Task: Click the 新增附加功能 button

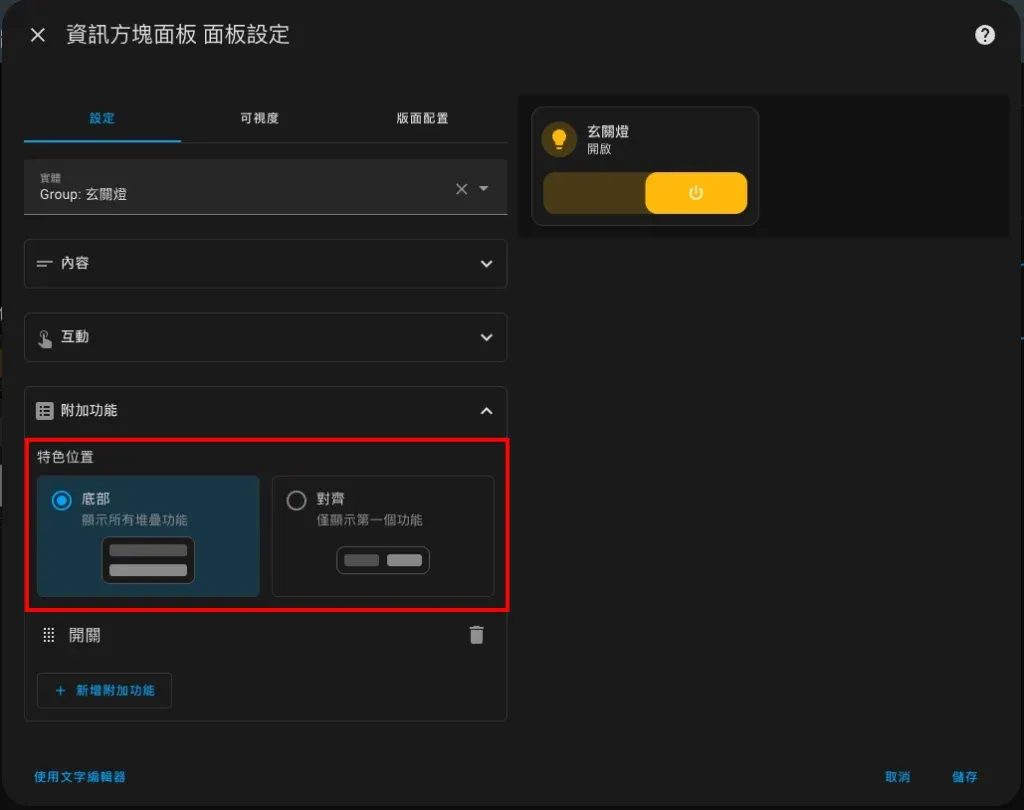Action: [x=104, y=690]
